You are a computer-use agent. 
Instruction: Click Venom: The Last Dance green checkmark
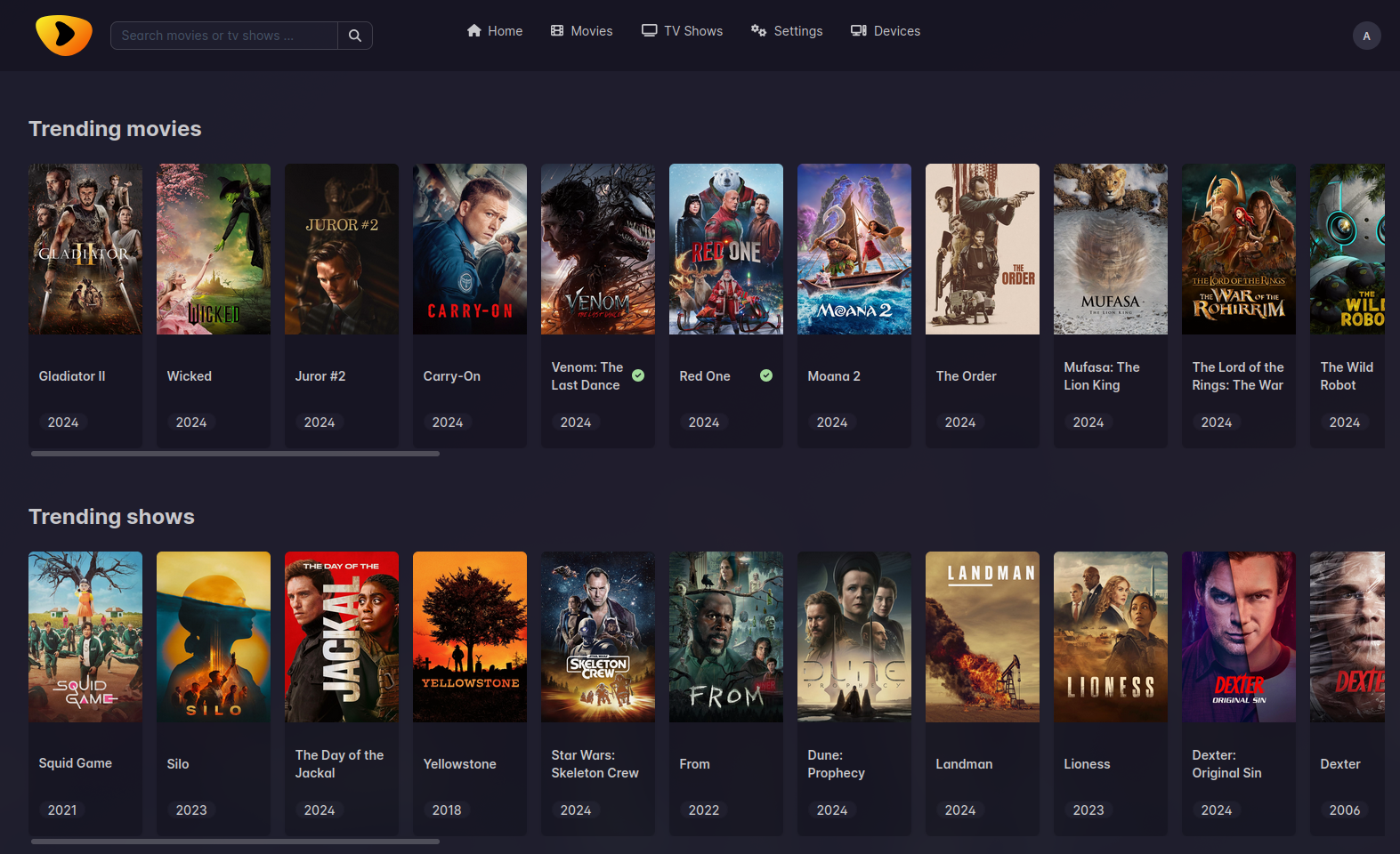tap(638, 375)
